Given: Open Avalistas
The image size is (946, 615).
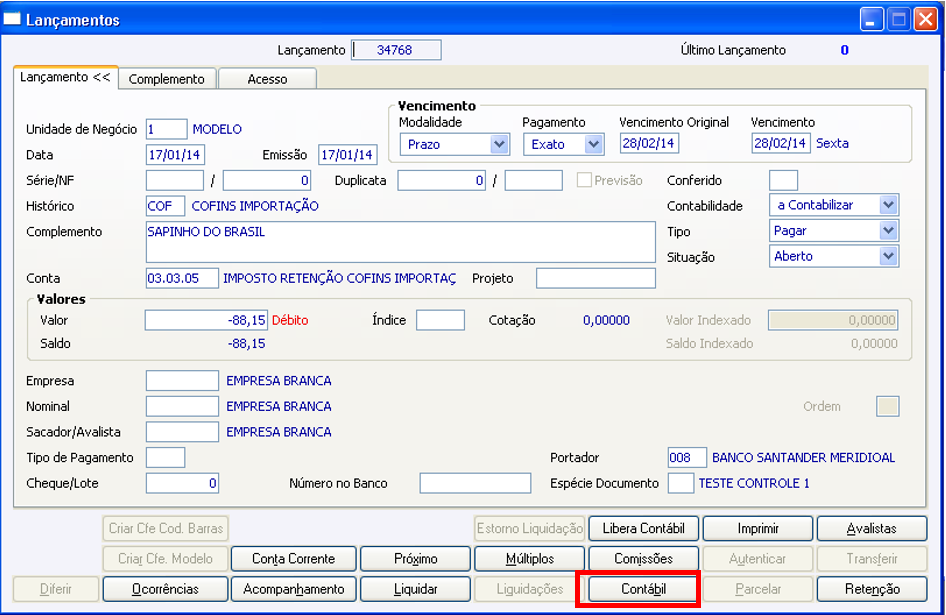Looking at the screenshot, I should point(872,529).
